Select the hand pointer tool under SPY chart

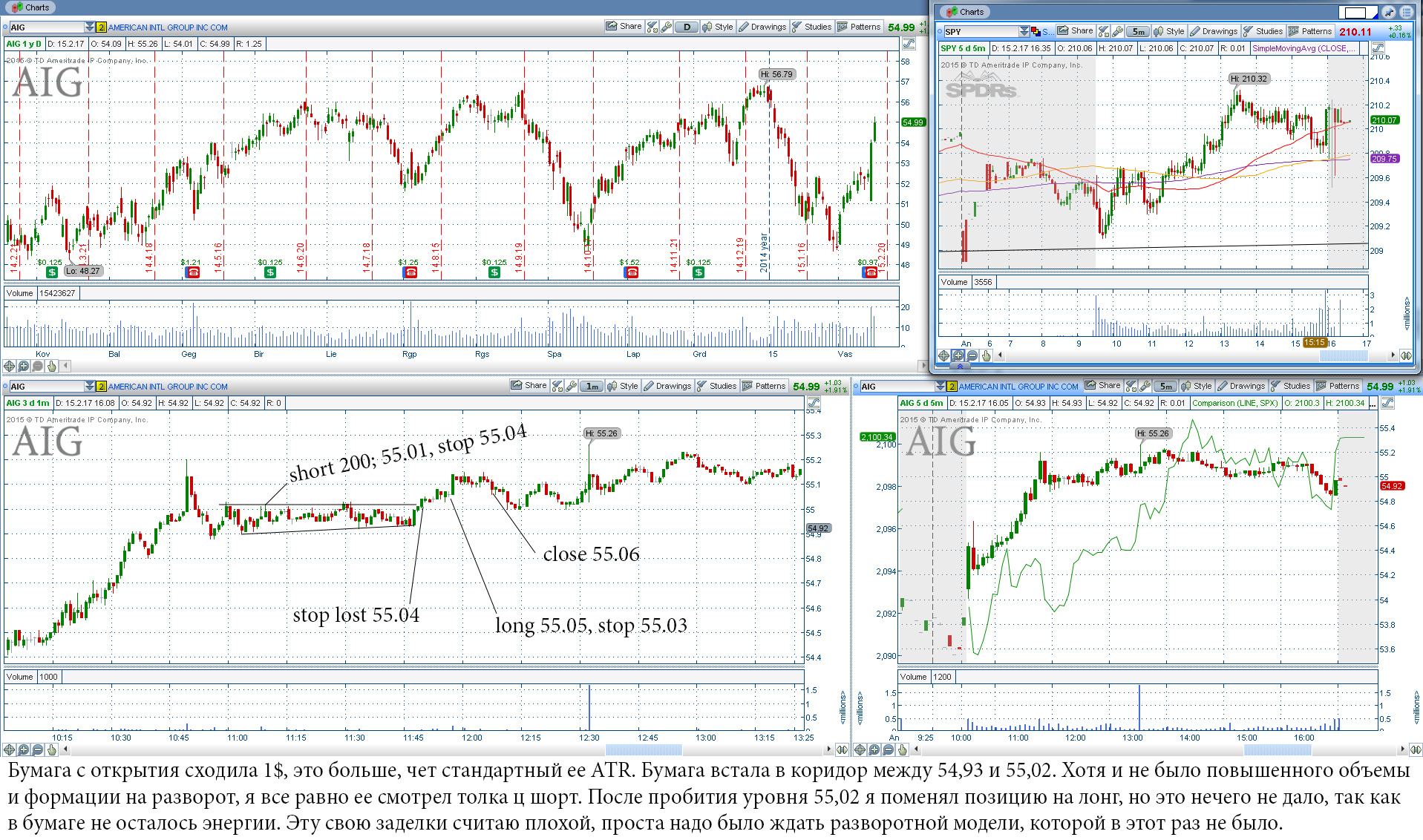[x=986, y=355]
